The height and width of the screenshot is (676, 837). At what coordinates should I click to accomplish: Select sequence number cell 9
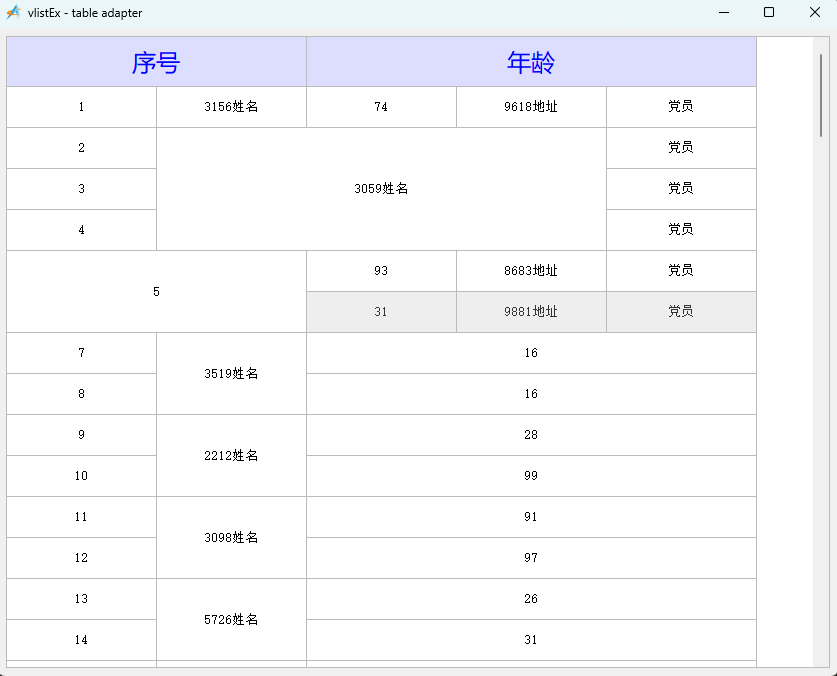(x=82, y=435)
